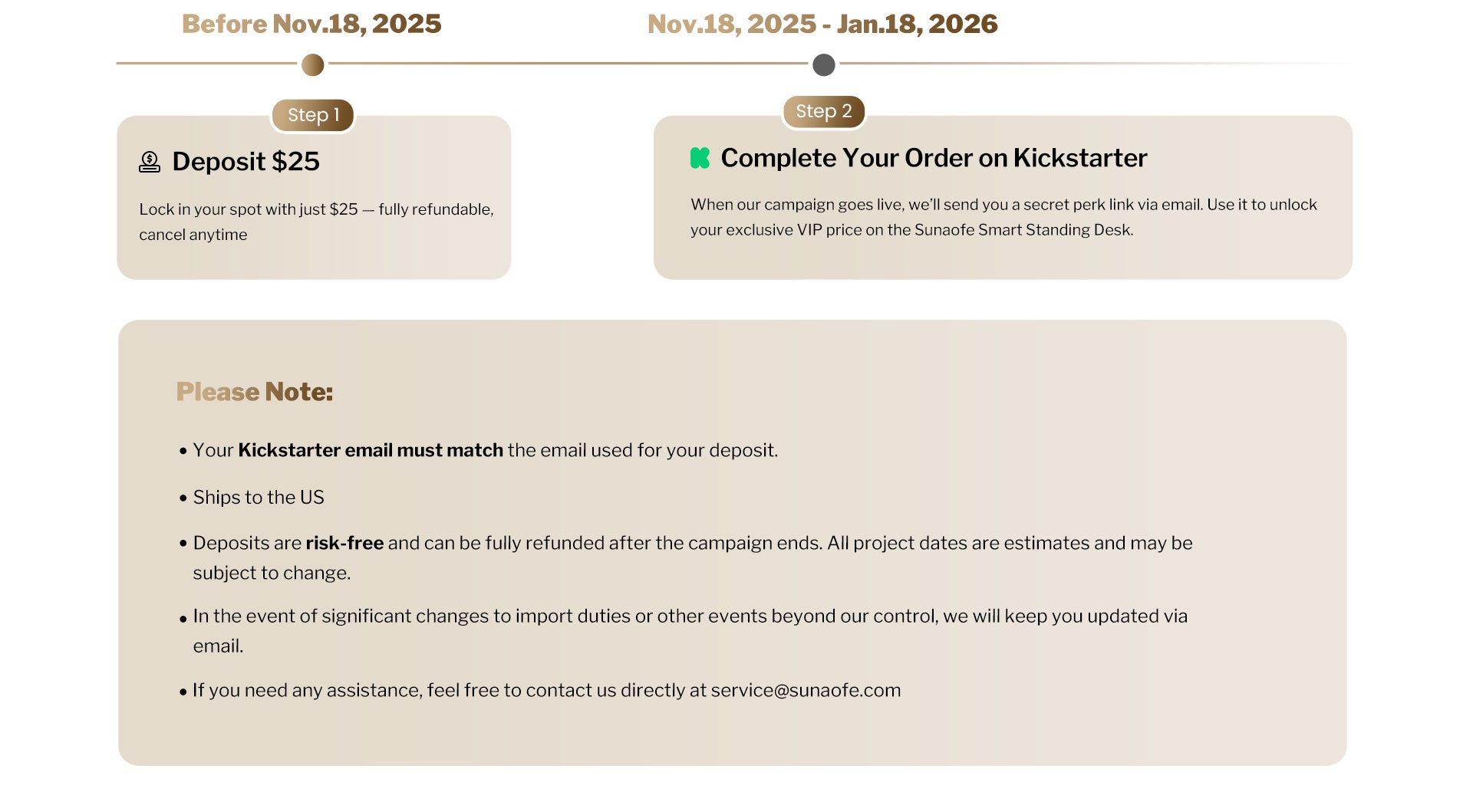This screenshot has width=1473, height=812.
Task: Click the Step 1 badge
Action: click(313, 115)
